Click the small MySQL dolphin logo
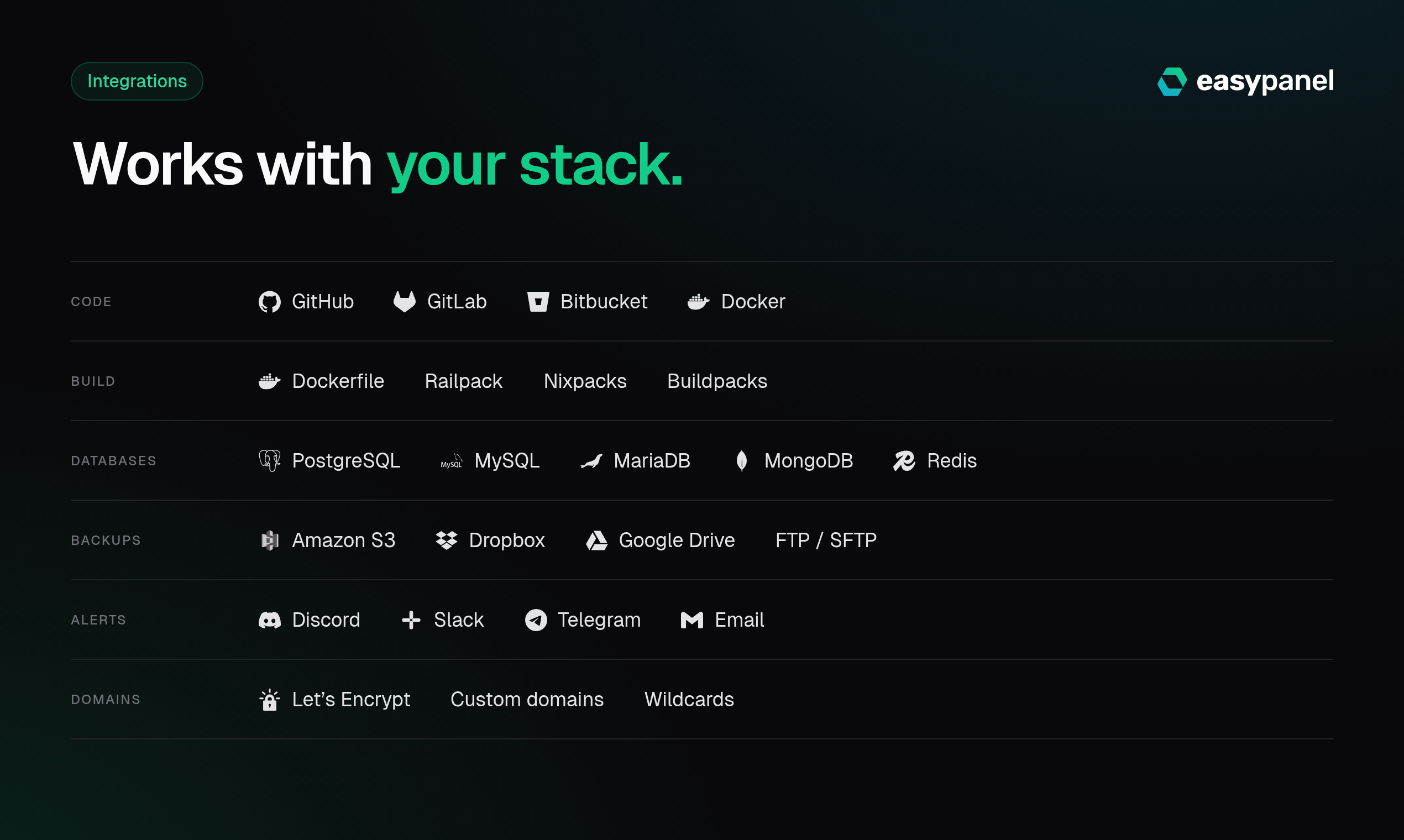This screenshot has width=1404, height=840. [452, 461]
